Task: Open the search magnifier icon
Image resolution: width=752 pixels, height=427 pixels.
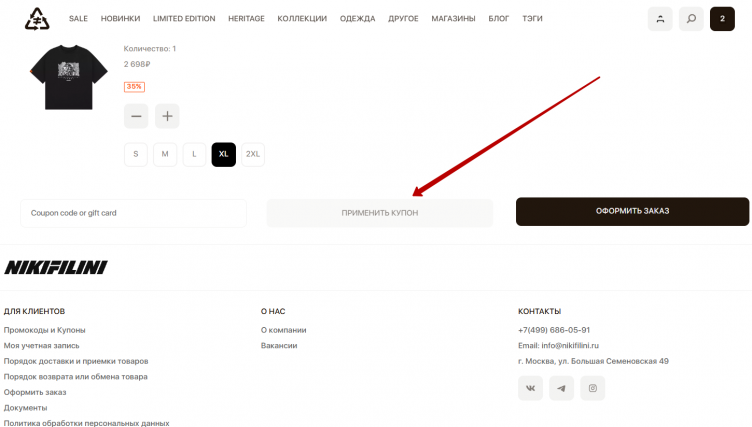Action: tap(691, 19)
